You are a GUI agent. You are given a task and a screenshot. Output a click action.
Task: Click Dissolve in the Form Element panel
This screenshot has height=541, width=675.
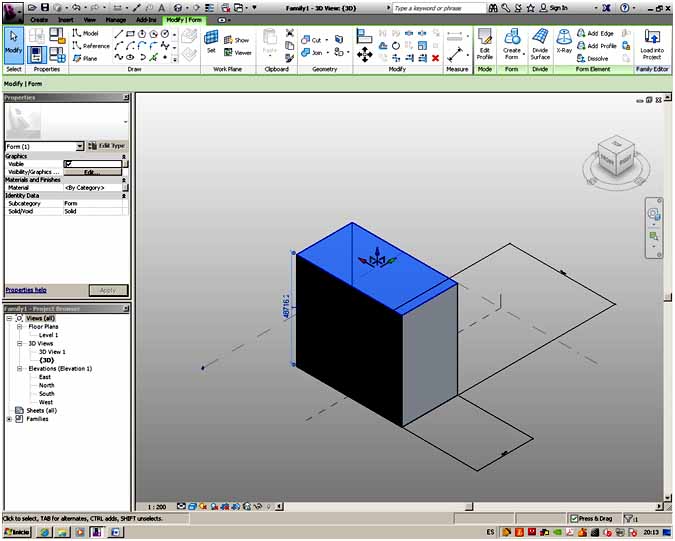click(596, 59)
